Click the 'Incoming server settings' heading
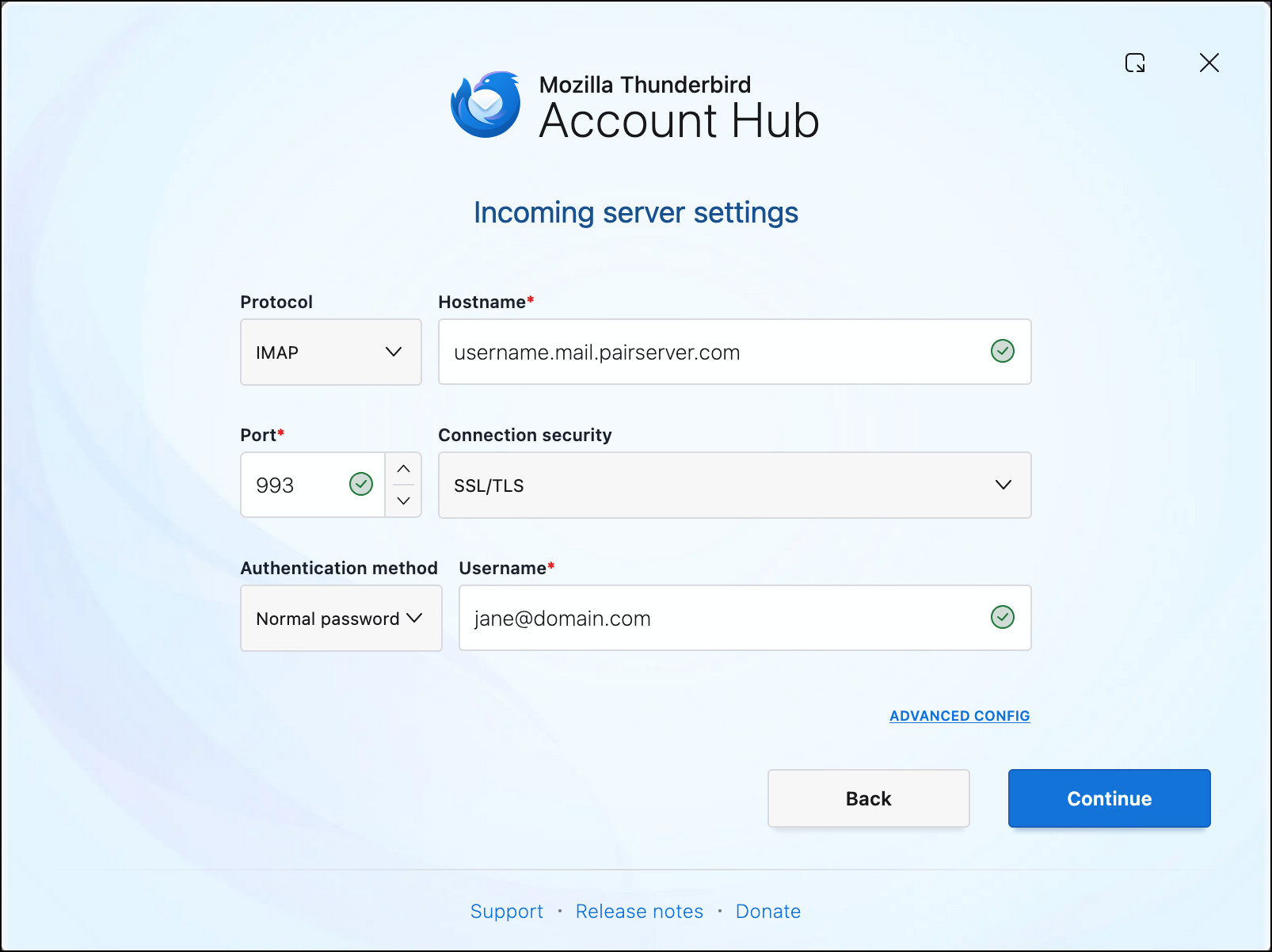This screenshot has height=952, width=1272. (x=636, y=212)
